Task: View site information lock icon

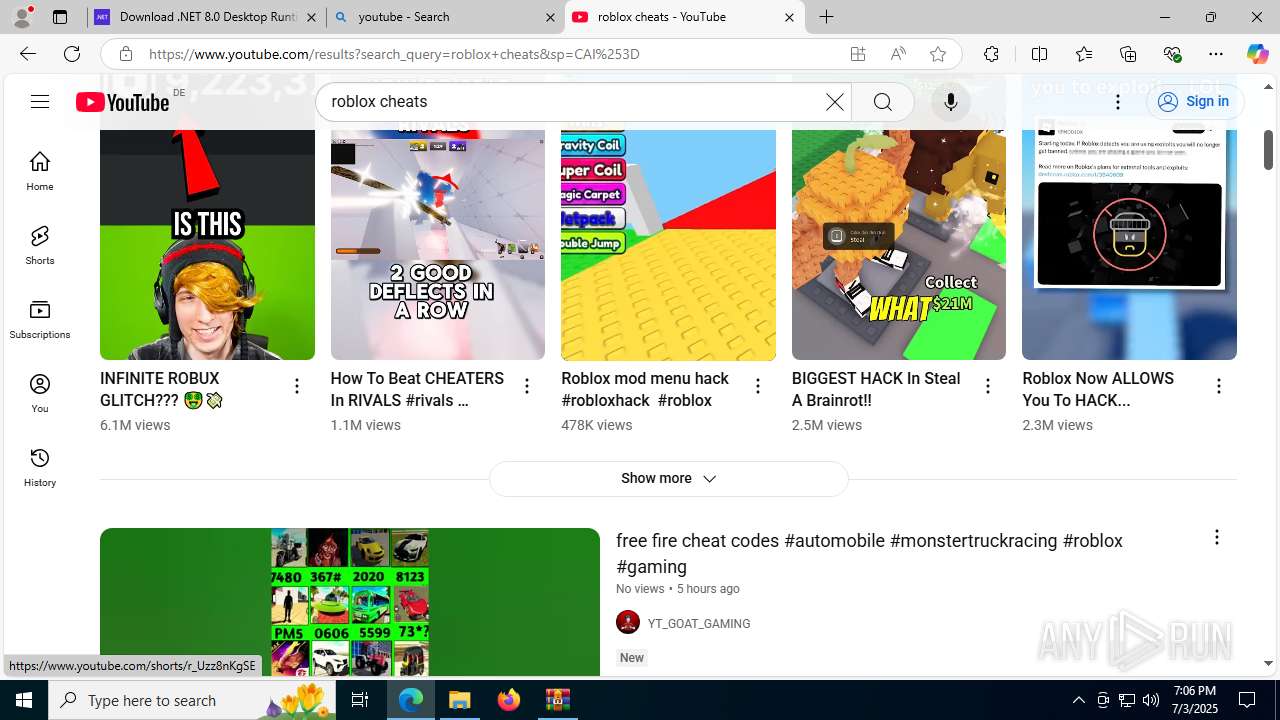Action: pos(125,54)
